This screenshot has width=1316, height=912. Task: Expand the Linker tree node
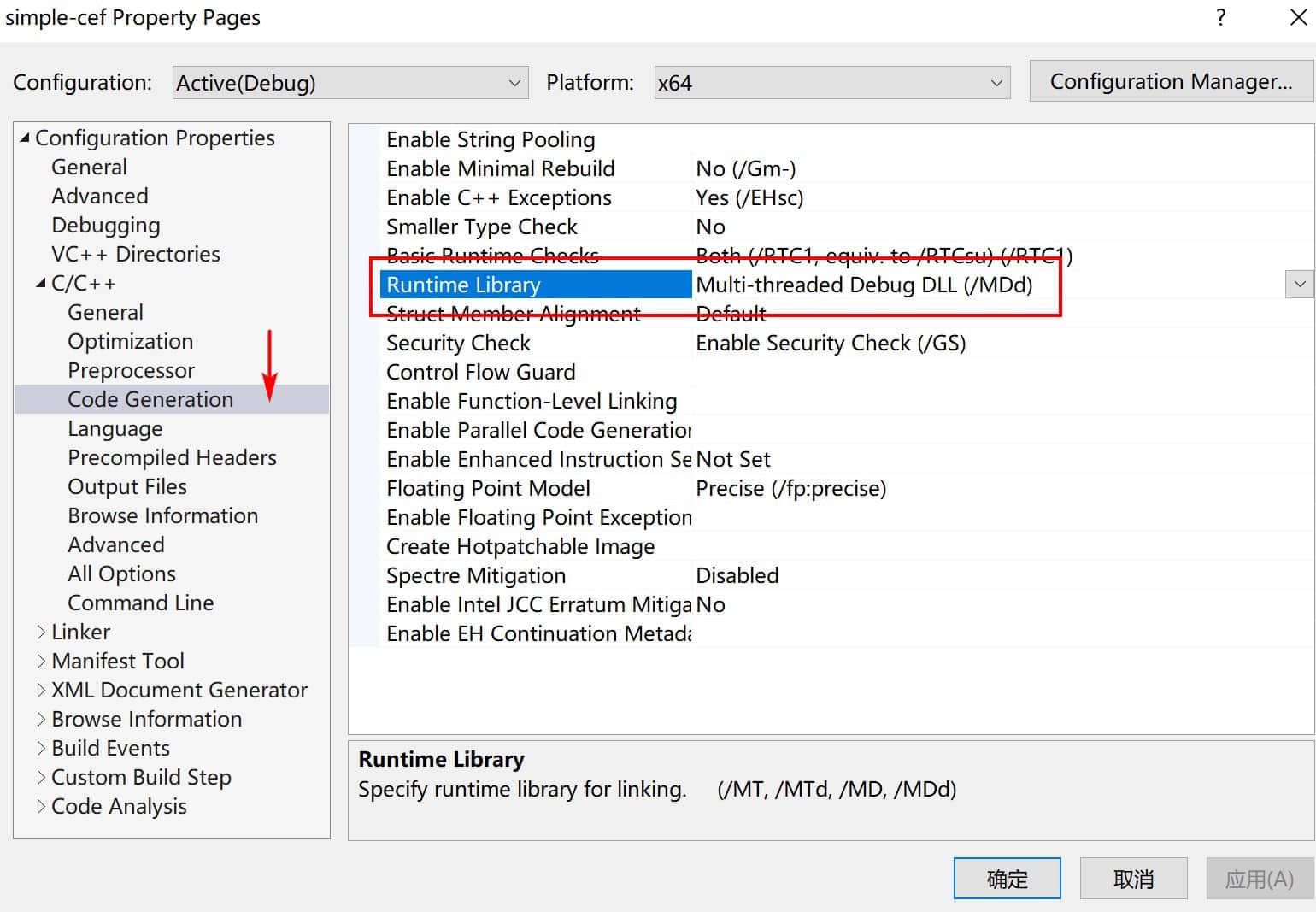pos(40,633)
